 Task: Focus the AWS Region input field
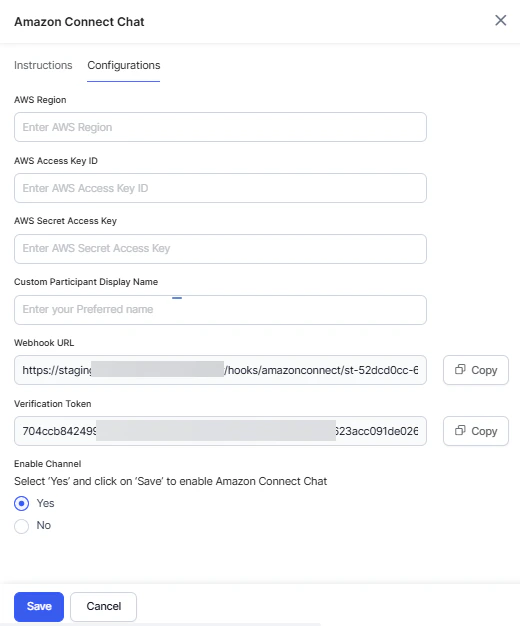click(220, 127)
